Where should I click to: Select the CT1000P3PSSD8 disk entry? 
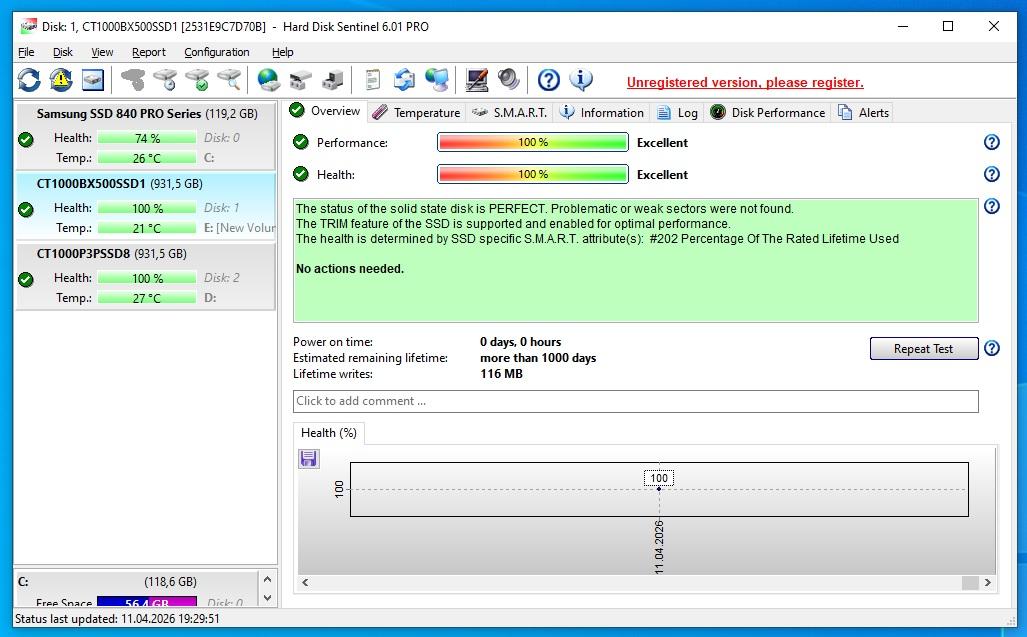(x=145, y=276)
